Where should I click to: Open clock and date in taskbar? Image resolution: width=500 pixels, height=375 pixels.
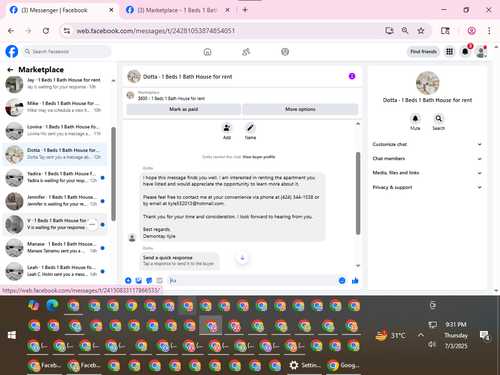tap(456, 335)
